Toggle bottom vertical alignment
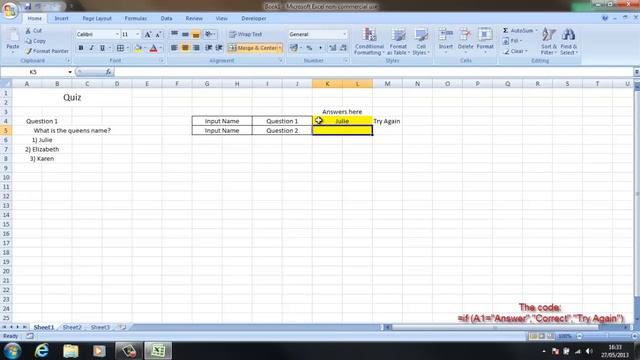The image size is (640, 360). [196, 34]
